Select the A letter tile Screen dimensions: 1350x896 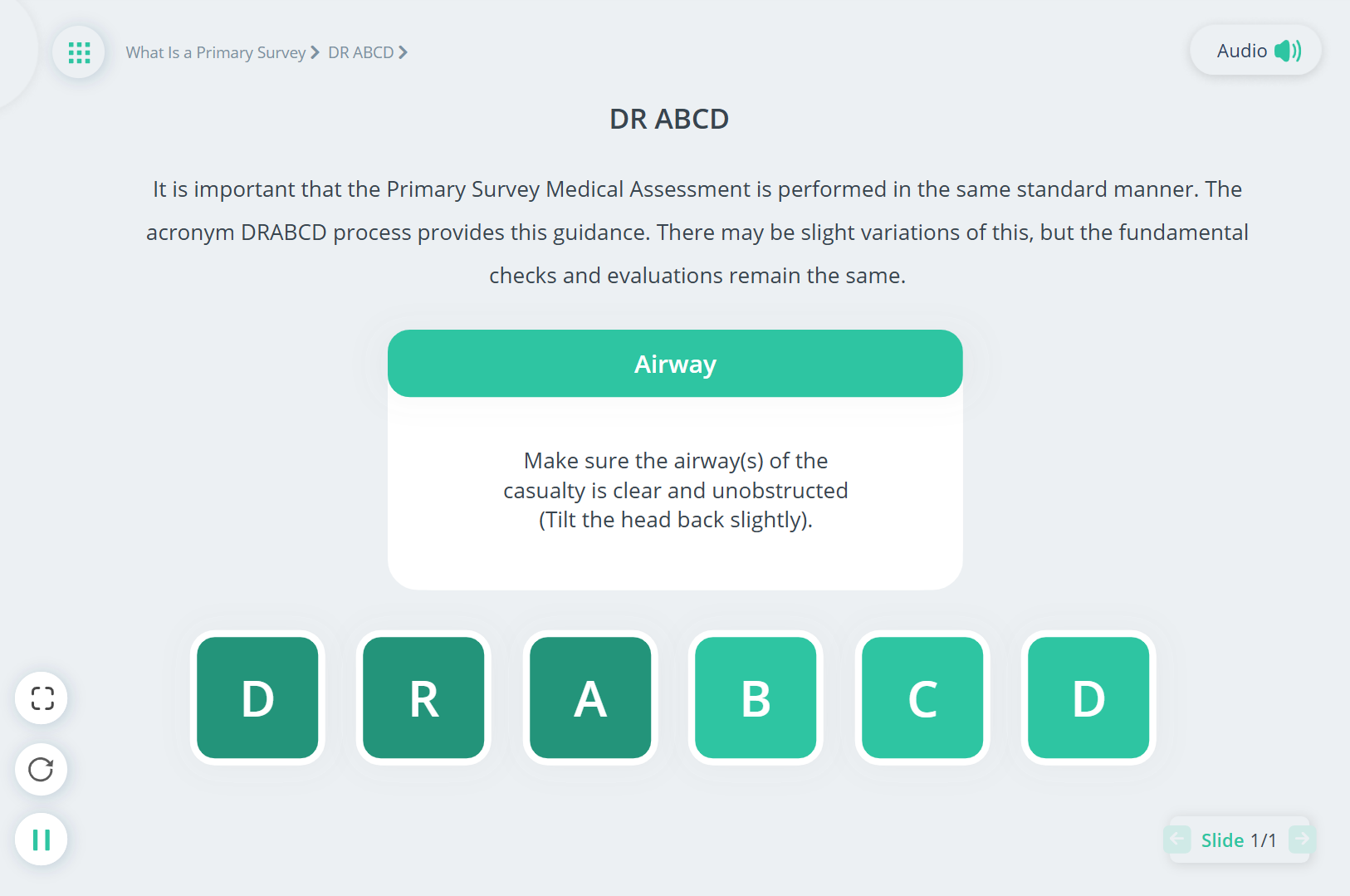click(590, 698)
